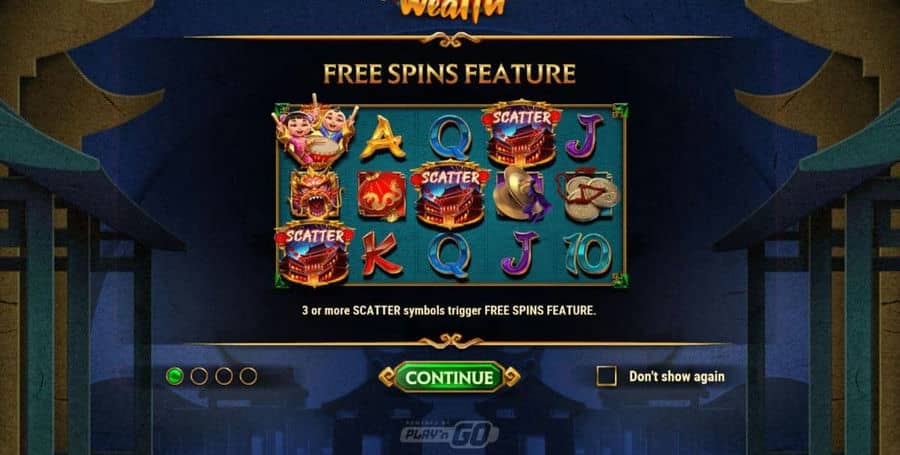Click the dragon mask symbol
This screenshot has height=455, width=900.
click(315, 193)
